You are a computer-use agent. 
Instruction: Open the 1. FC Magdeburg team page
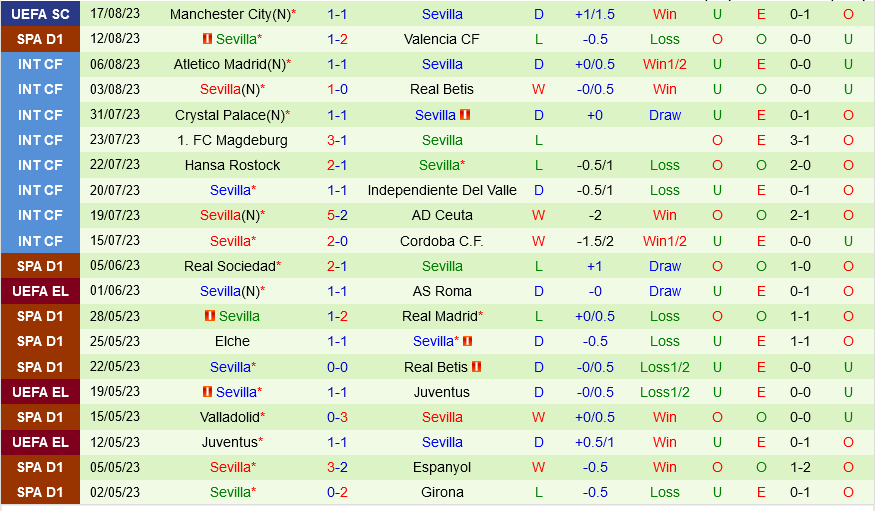(232, 140)
